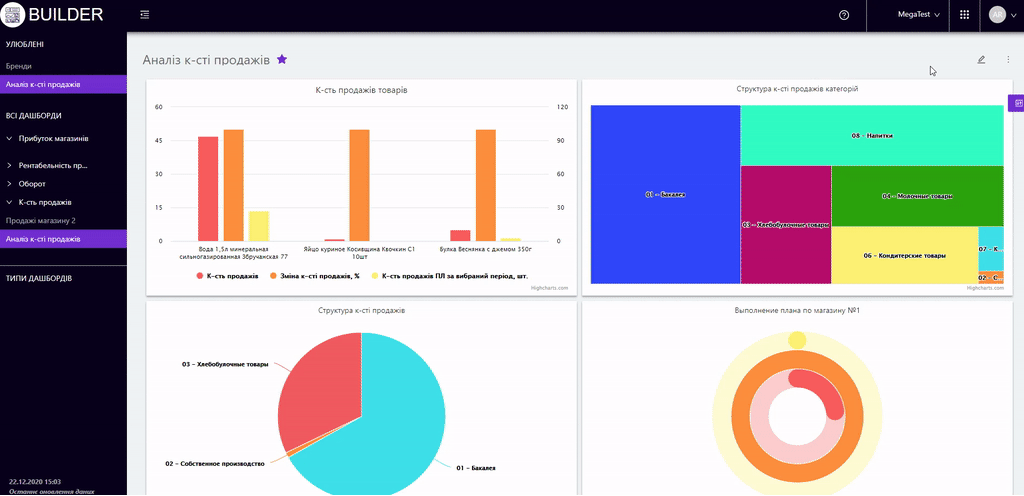Select 'Продажі магазину 2' dashboard

tap(41, 220)
